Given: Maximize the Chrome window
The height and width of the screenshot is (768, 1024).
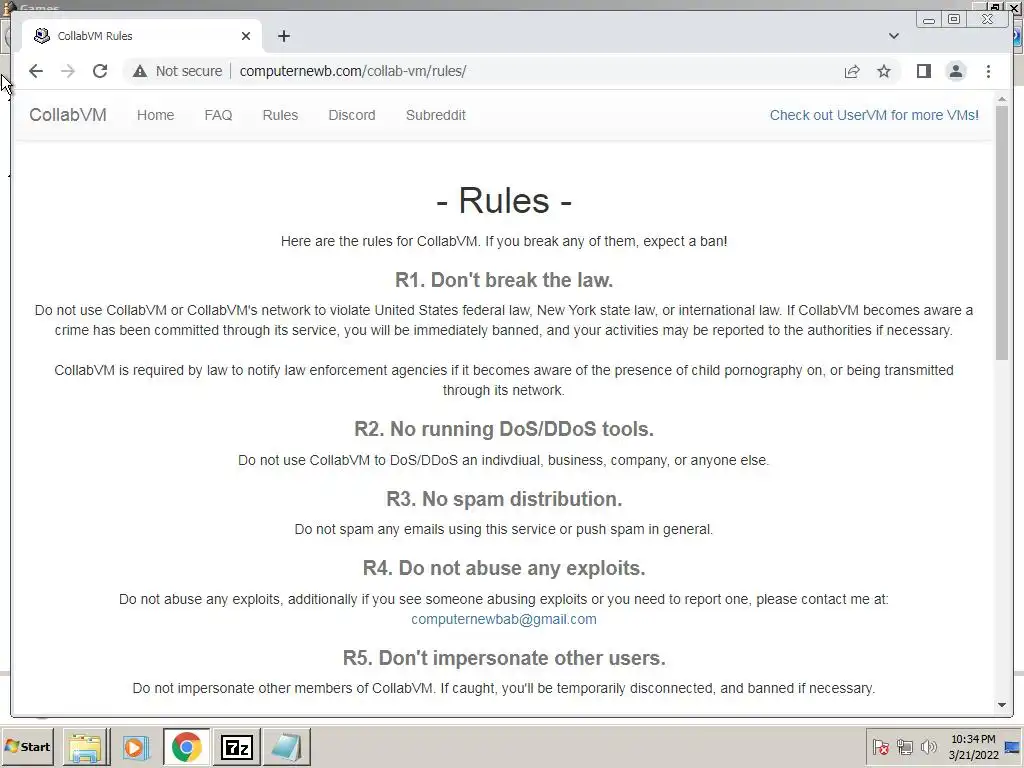Looking at the screenshot, I should (954, 20).
